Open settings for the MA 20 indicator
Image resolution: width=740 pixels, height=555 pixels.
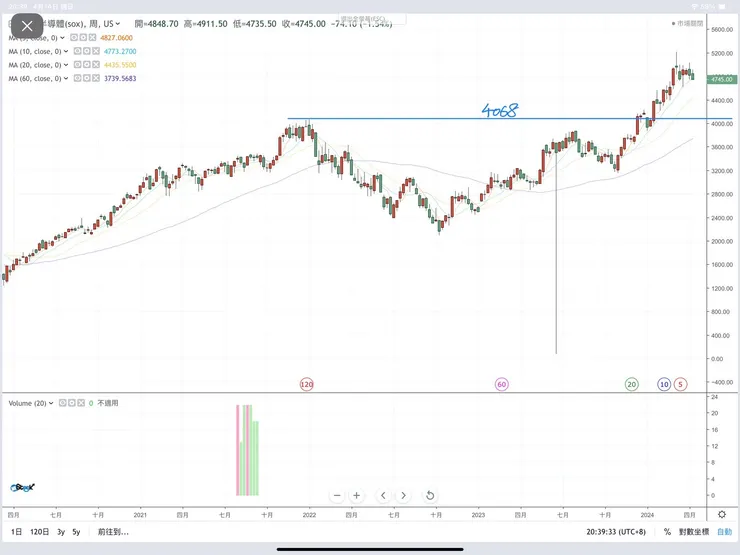pos(87,65)
